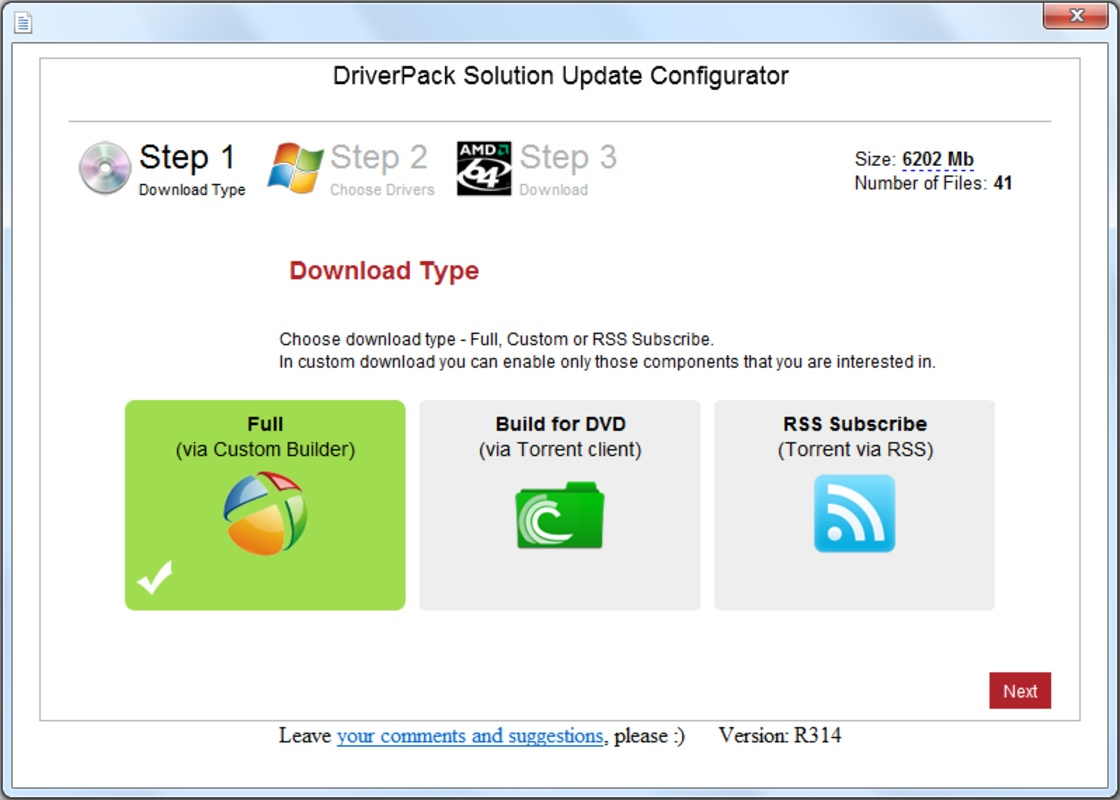Click the 6202 Mb size value
The height and width of the screenshot is (800, 1120).
coord(938,159)
